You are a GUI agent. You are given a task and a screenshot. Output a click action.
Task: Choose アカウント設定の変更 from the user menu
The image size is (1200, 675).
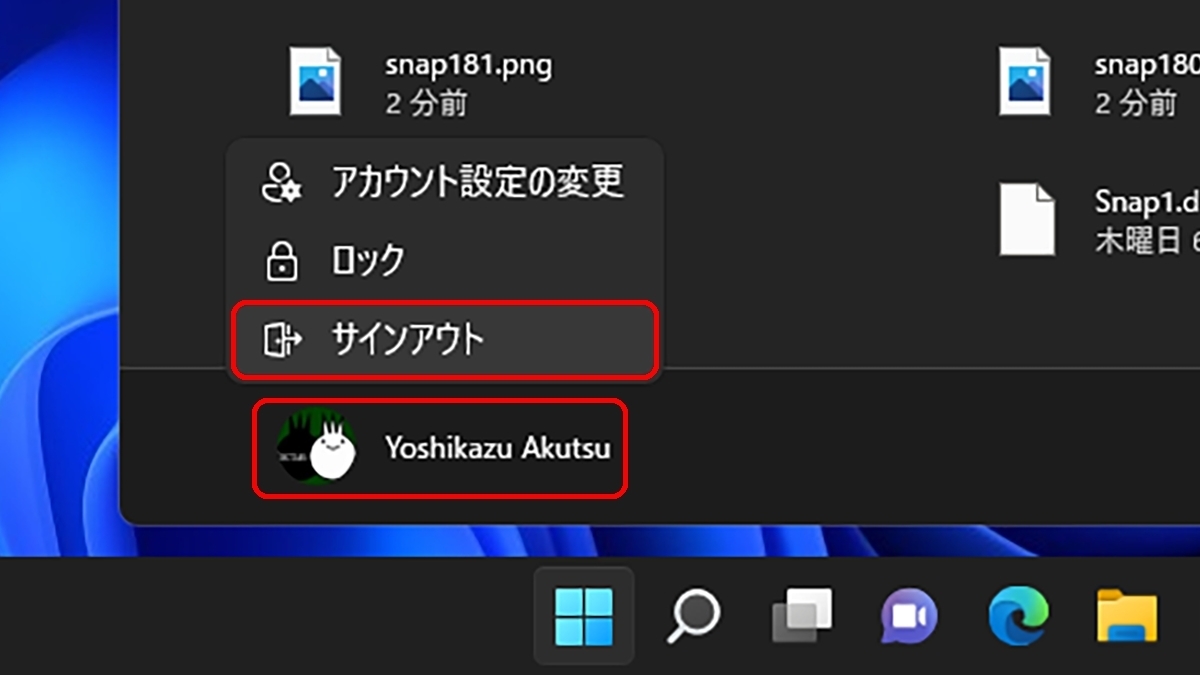click(x=445, y=182)
